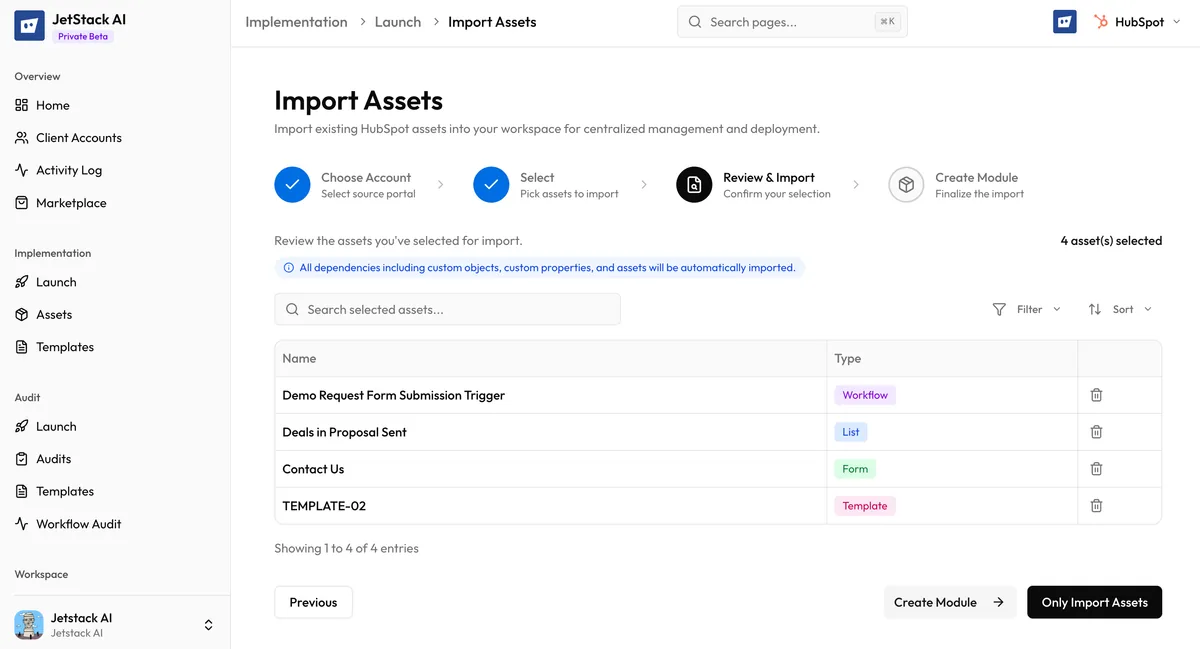The width and height of the screenshot is (1200, 649).
Task: Click the Previous button
Action: pyautogui.click(x=313, y=601)
